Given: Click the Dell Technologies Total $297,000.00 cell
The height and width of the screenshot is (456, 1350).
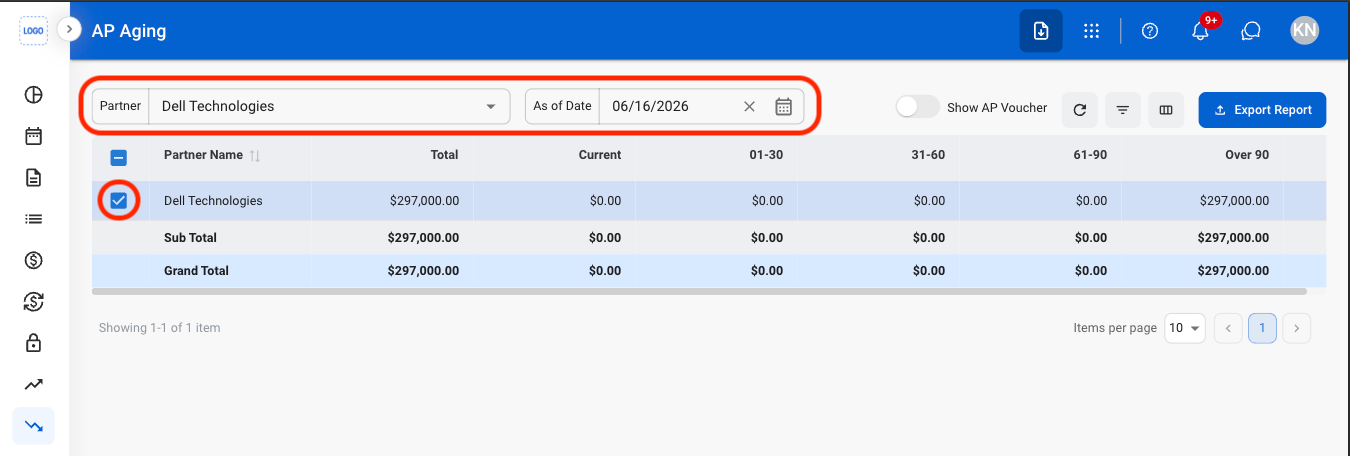Looking at the screenshot, I should (x=424, y=201).
